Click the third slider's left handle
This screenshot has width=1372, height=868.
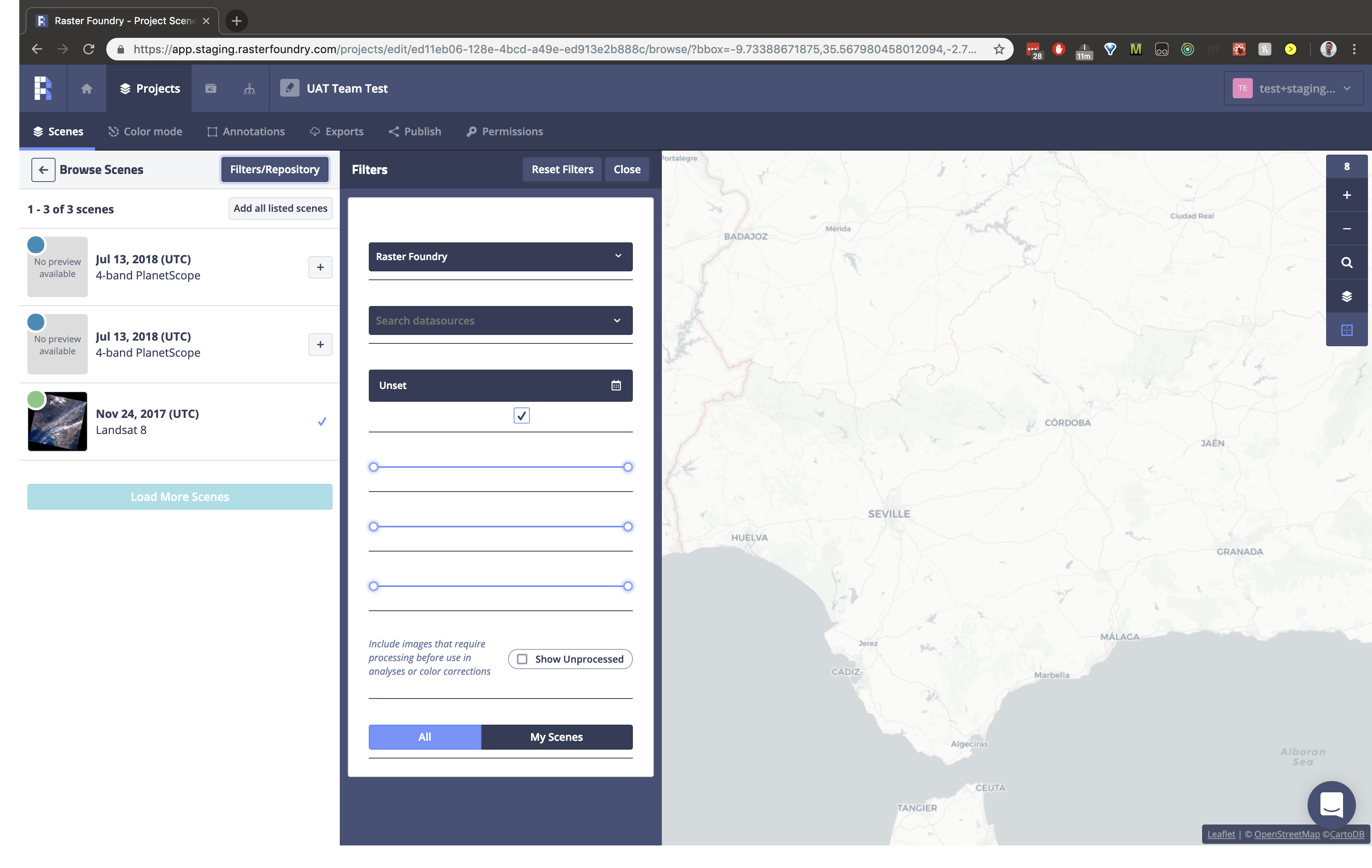tap(373, 586)
